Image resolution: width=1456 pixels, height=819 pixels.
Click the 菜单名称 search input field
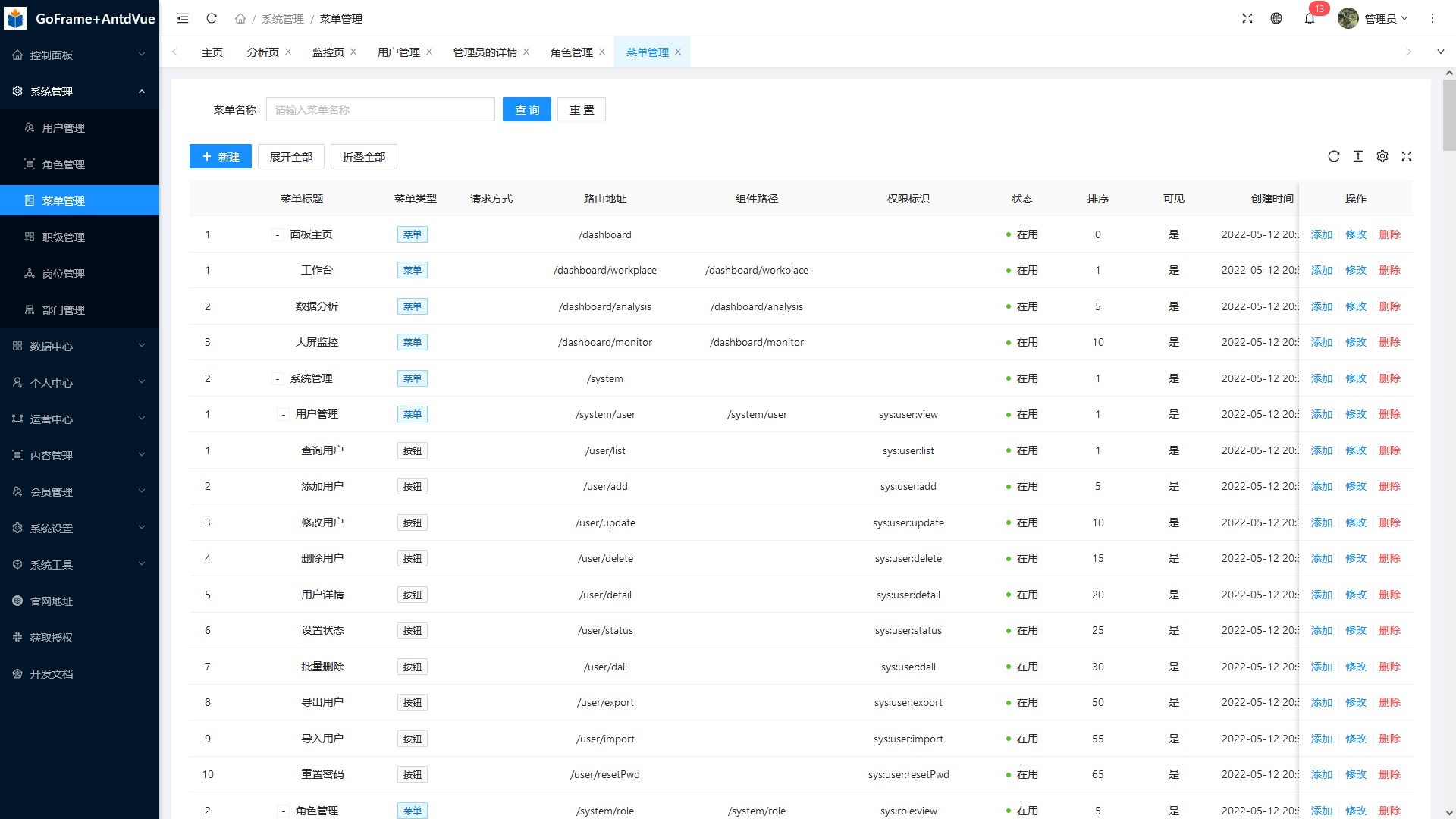coord(380,110)
